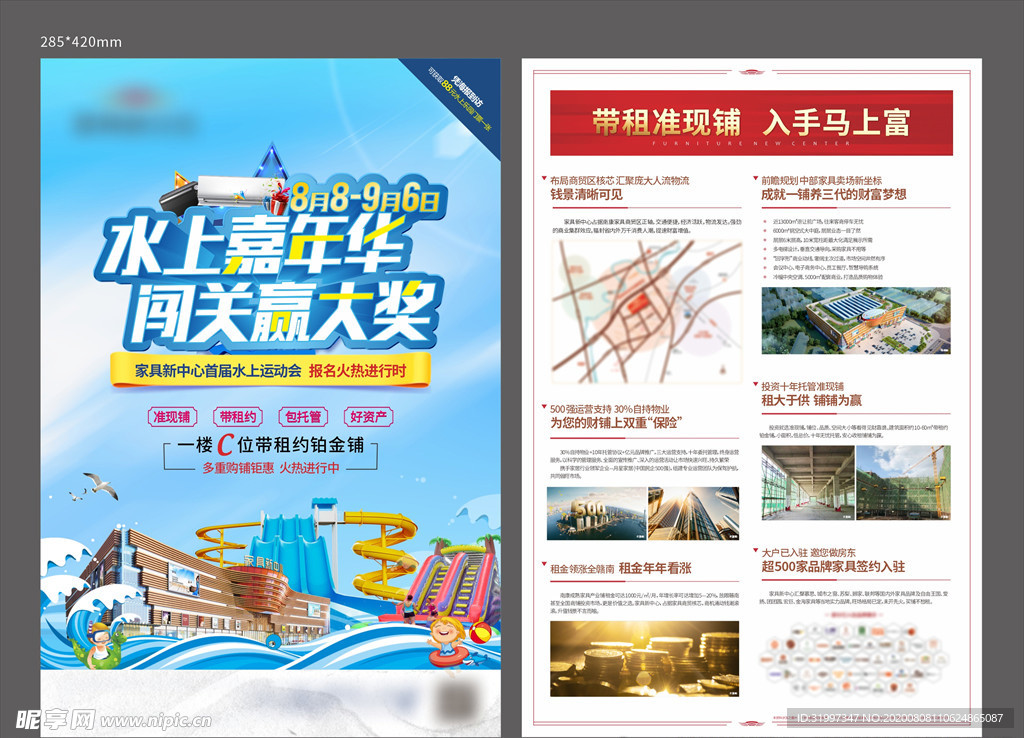Click the seagull graphic in the sky
1024x738 pixels.
pyautogui.click(x=99, y=487)
